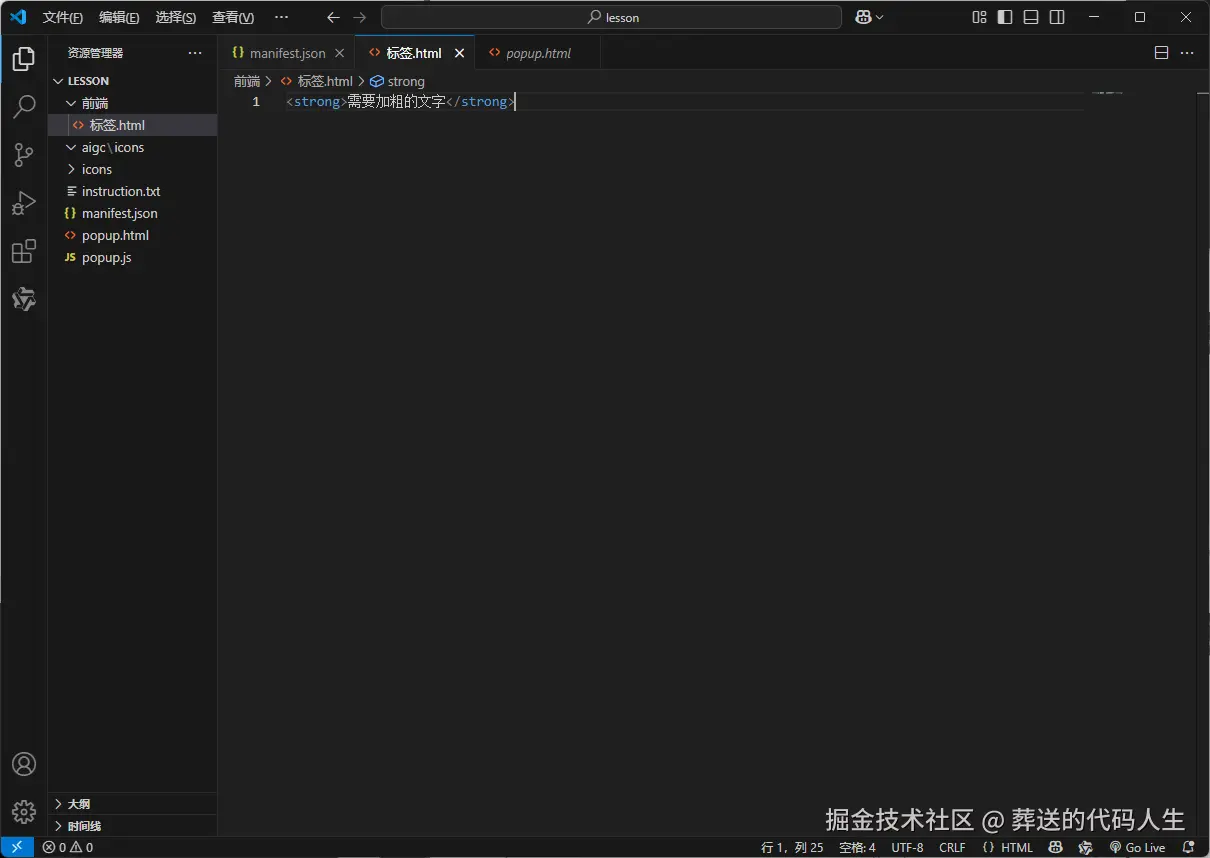Open popup.js in explorer tree
Screen dimensions: 1210x858
point(132,257)
